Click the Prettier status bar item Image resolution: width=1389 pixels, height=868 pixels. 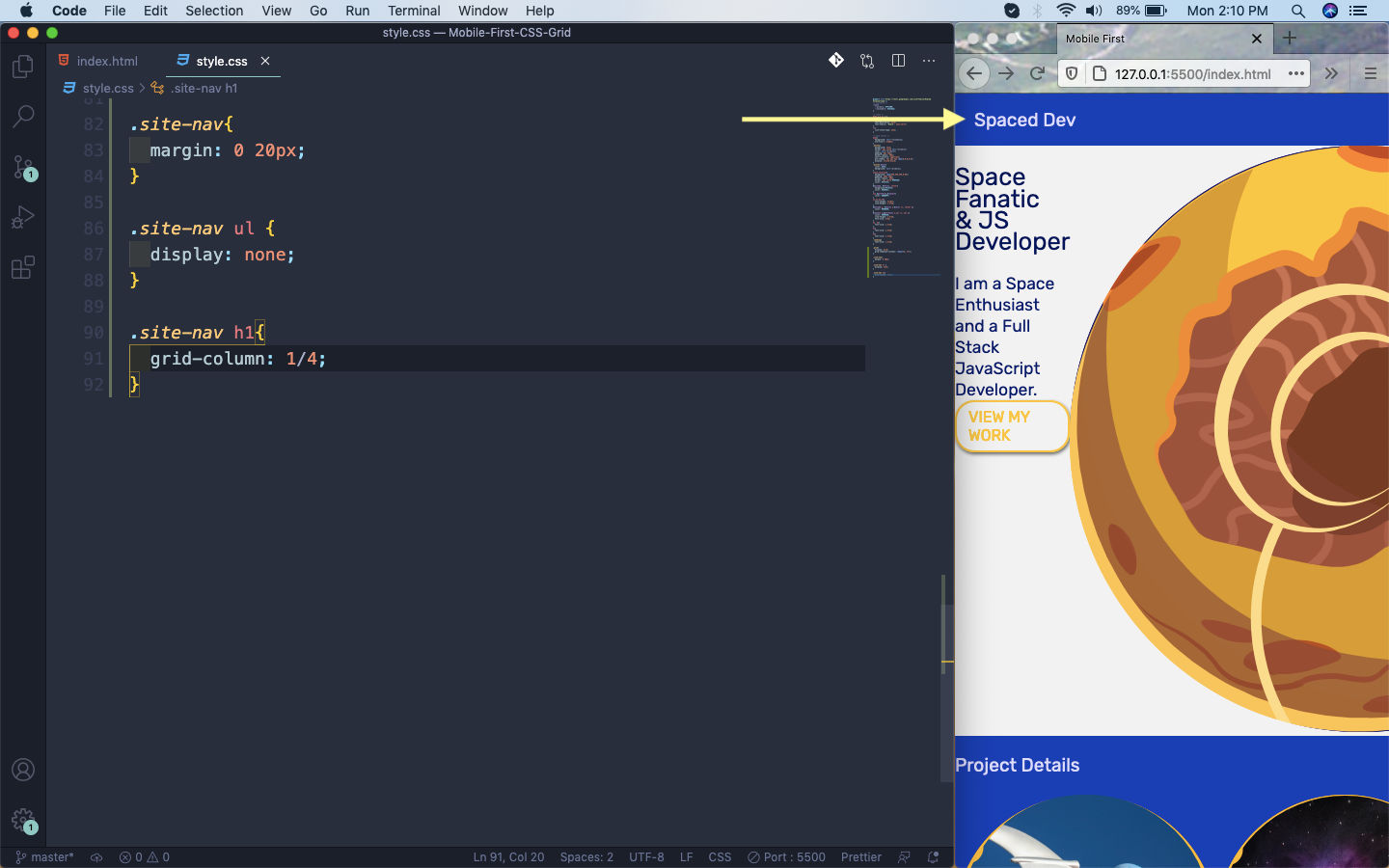(x=860, y=856)
